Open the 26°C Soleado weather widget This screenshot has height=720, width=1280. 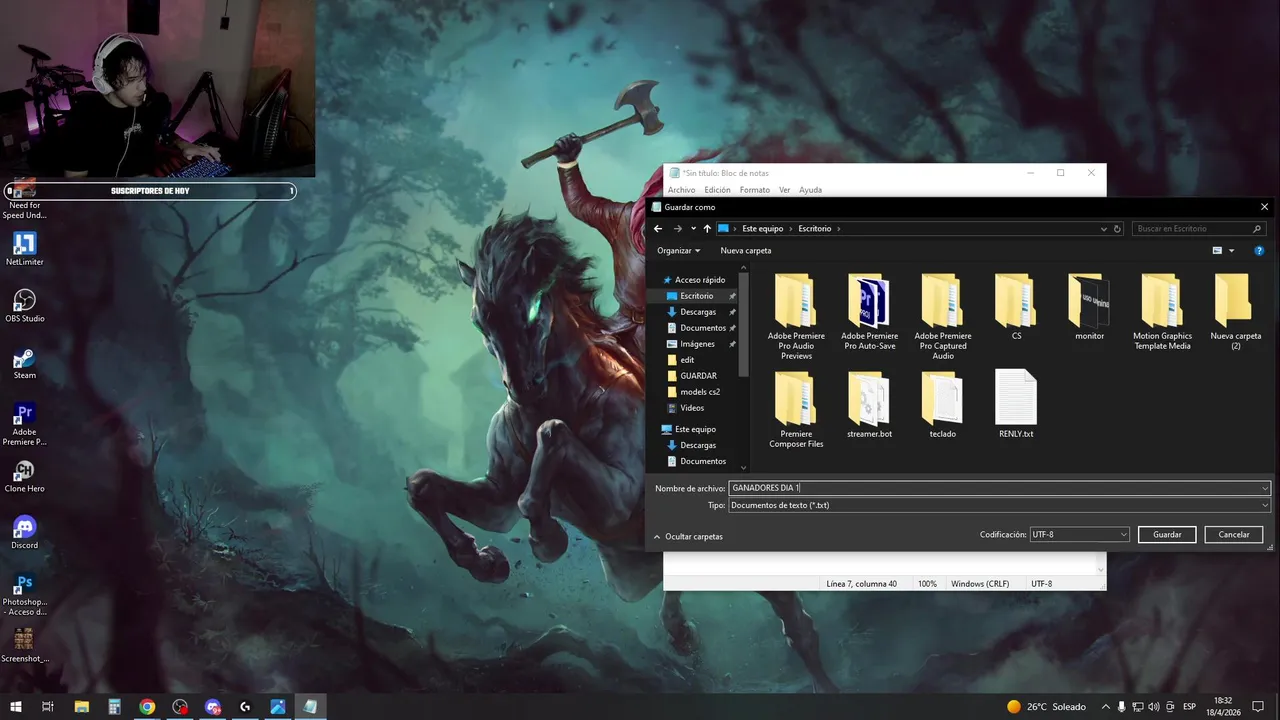(x=1046, y=707)
